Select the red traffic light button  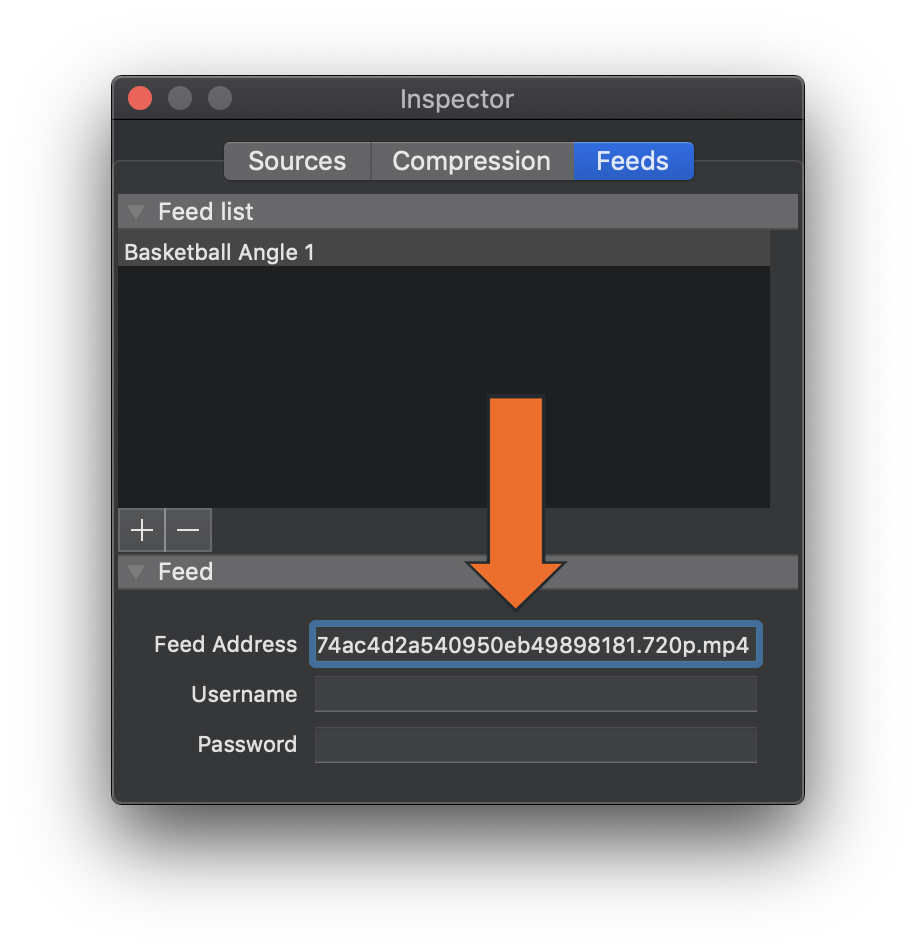tap(139, 98)
